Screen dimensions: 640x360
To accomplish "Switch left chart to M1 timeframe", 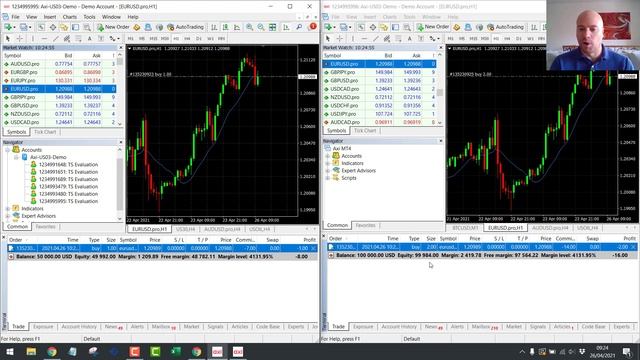I will pos(131,38).
